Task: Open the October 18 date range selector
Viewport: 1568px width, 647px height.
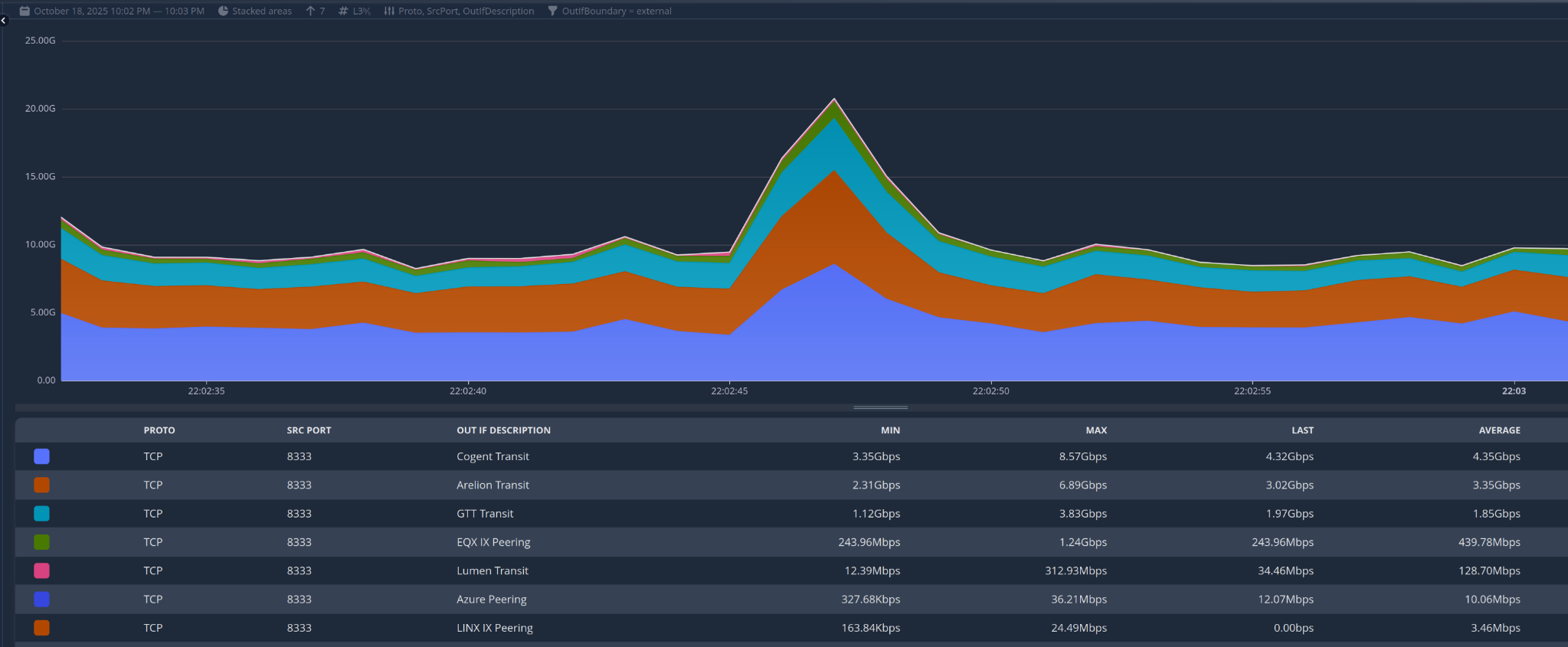Action: click(119, 11)
